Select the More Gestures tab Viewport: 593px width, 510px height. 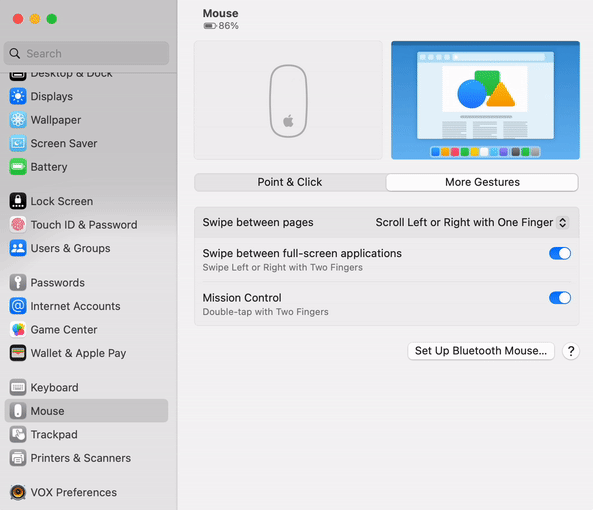tap(482, 182)
